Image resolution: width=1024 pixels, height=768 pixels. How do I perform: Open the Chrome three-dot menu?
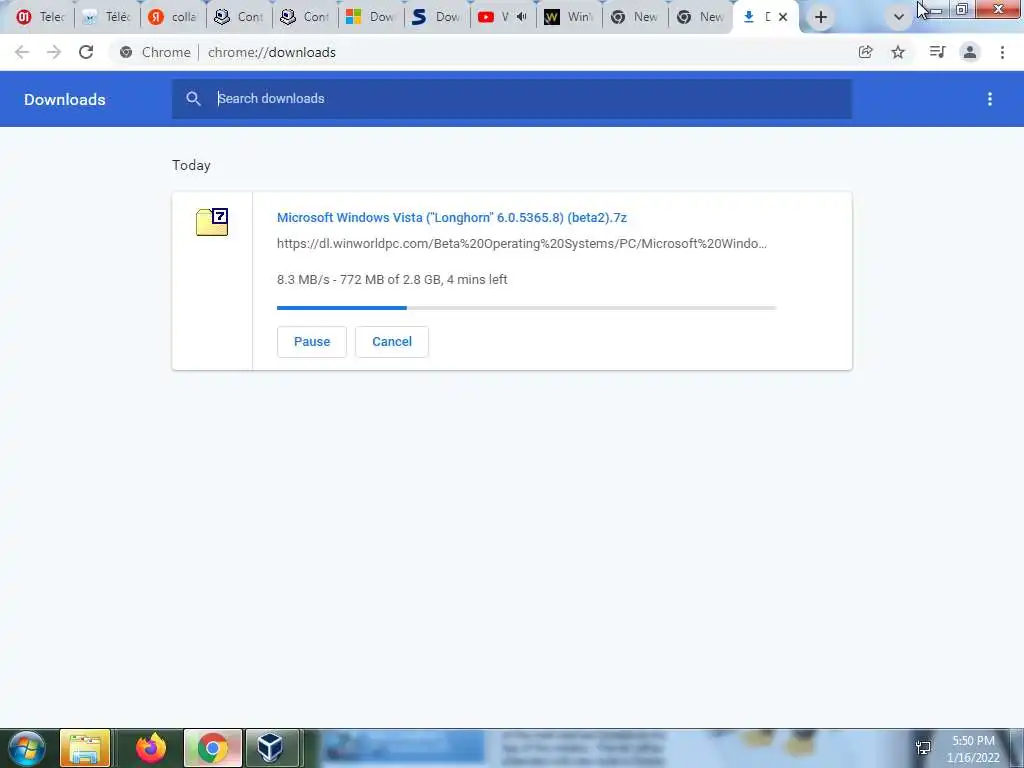tap(1002, 52)
